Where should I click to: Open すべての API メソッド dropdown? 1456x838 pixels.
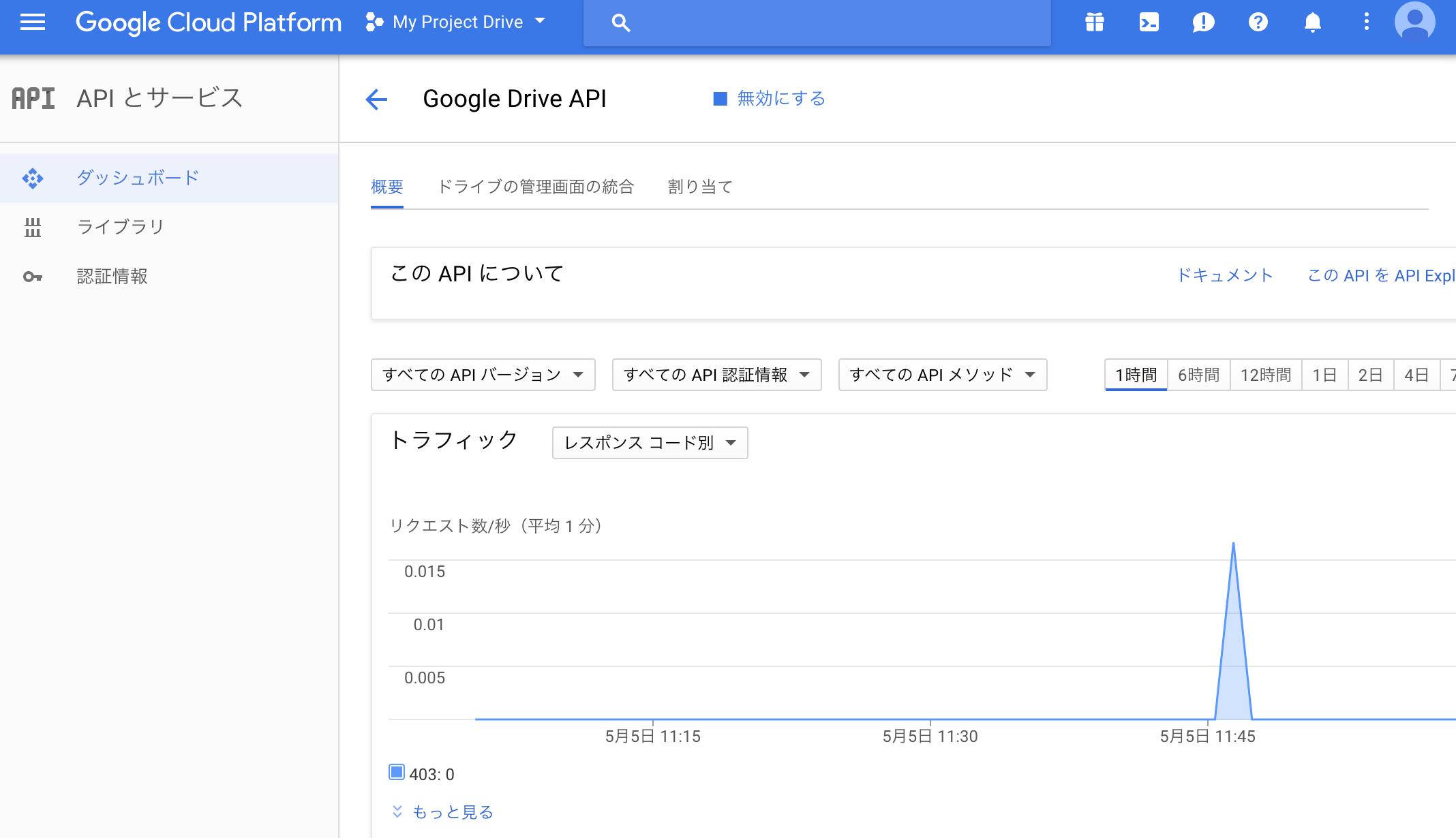point(942,374)
